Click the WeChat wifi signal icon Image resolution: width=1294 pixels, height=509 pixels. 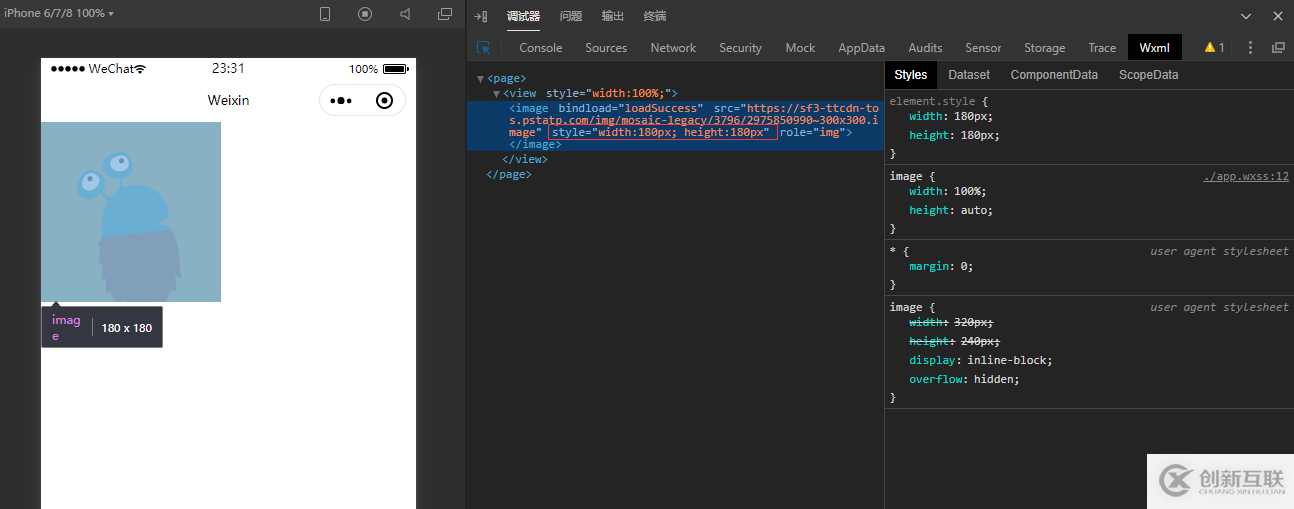coord(140,69)
